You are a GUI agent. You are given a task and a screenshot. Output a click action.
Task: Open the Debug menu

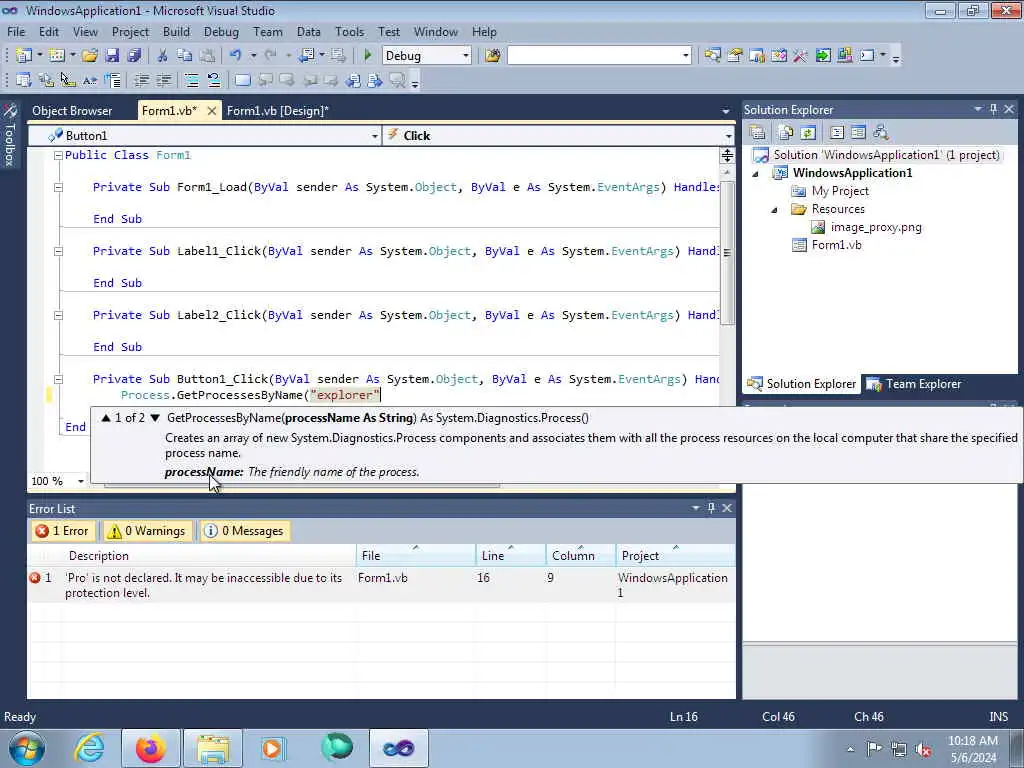[x=221, y=32]
